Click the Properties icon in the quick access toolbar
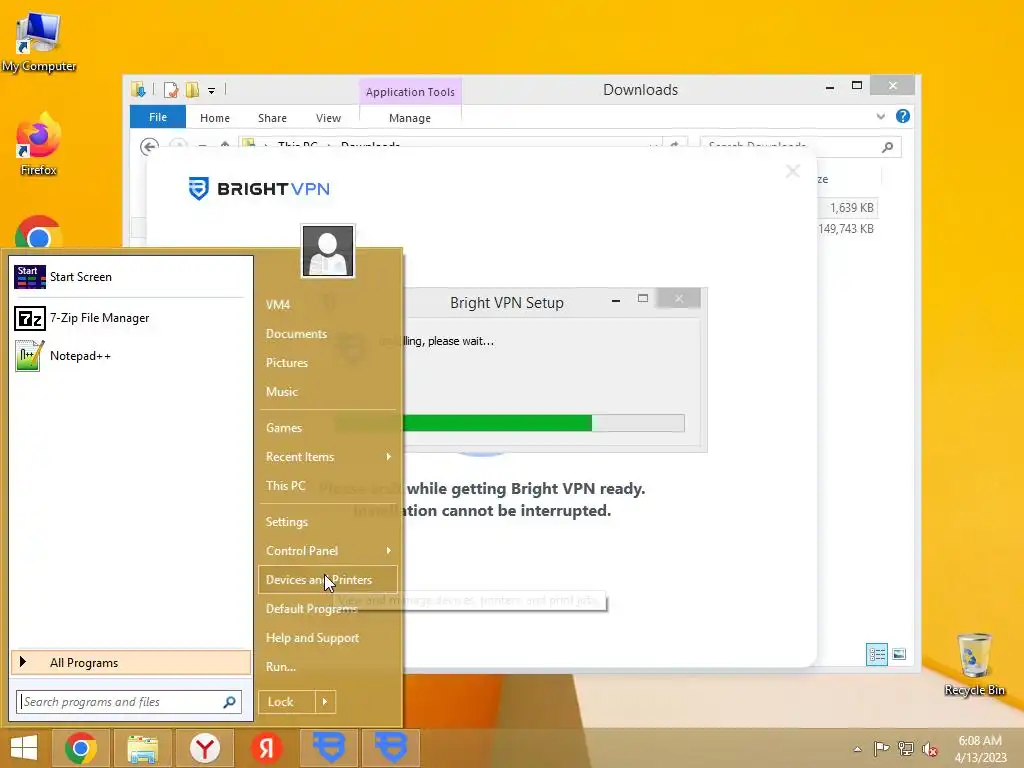This screenshot has height=768, width=1024. point(170,89)
